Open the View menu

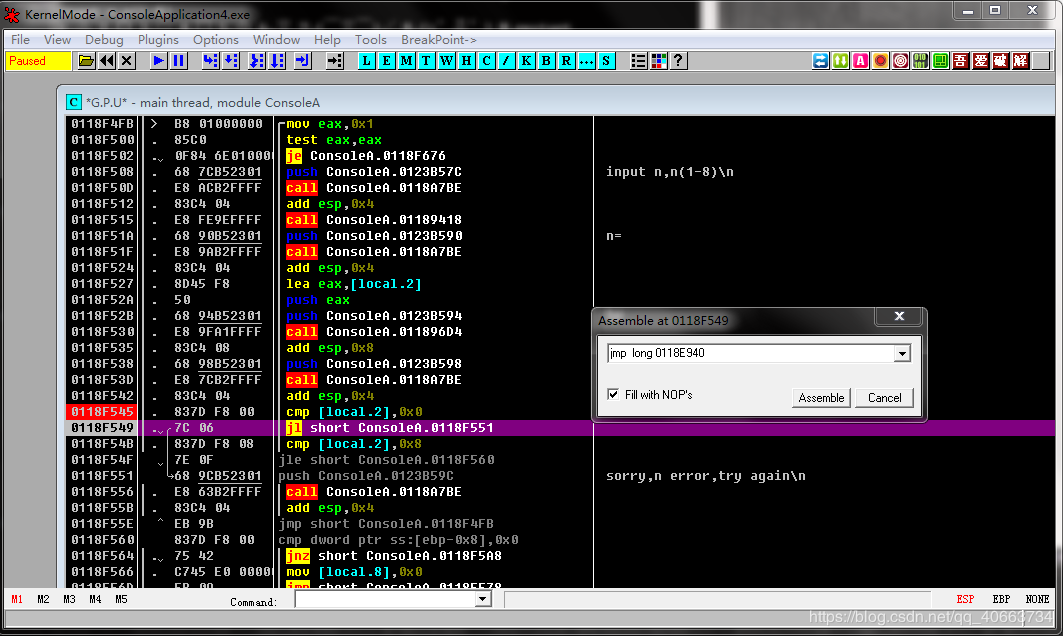[58, 40]
